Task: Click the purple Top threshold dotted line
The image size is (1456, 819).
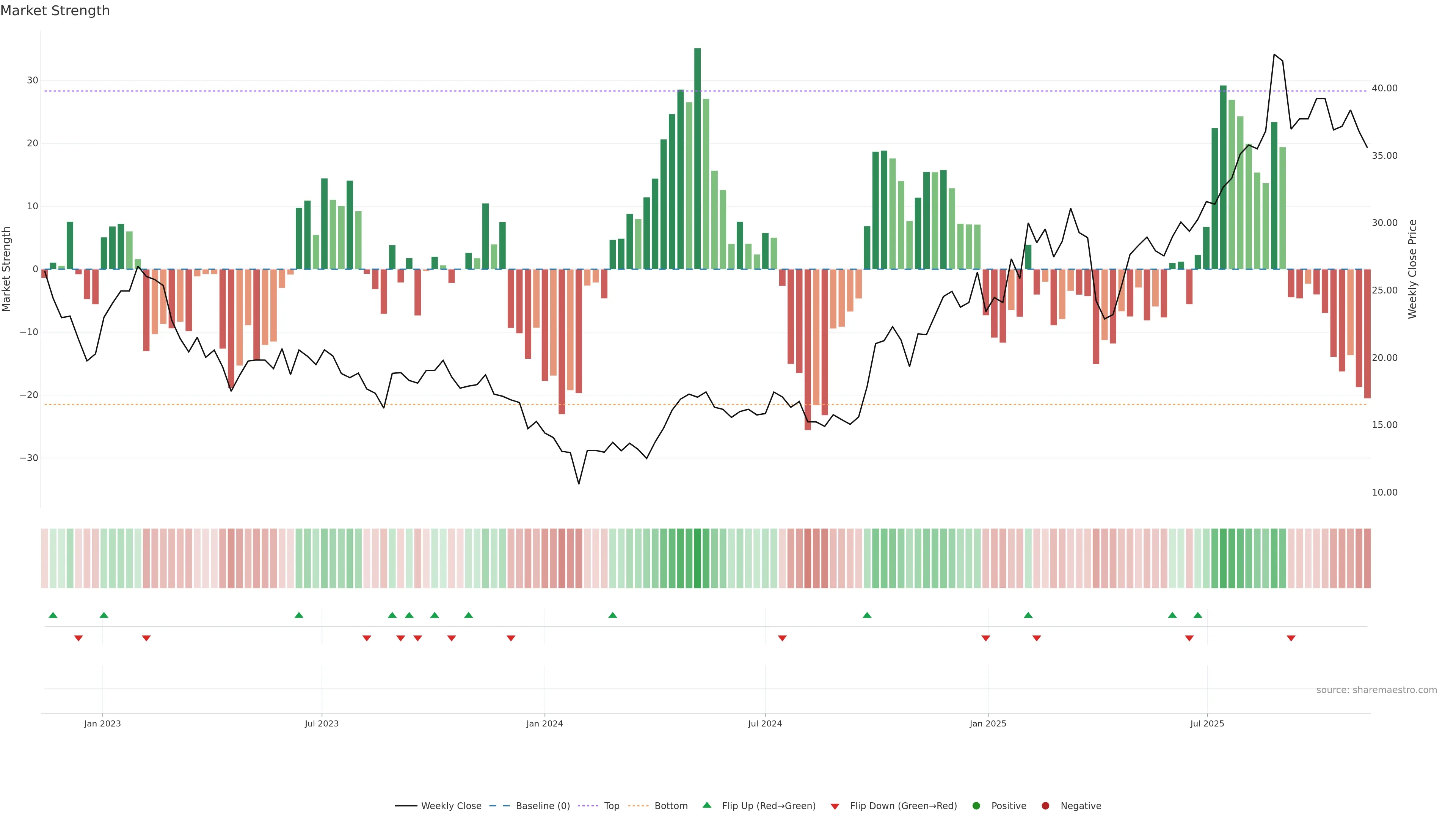Action: [x=395, y=91]
